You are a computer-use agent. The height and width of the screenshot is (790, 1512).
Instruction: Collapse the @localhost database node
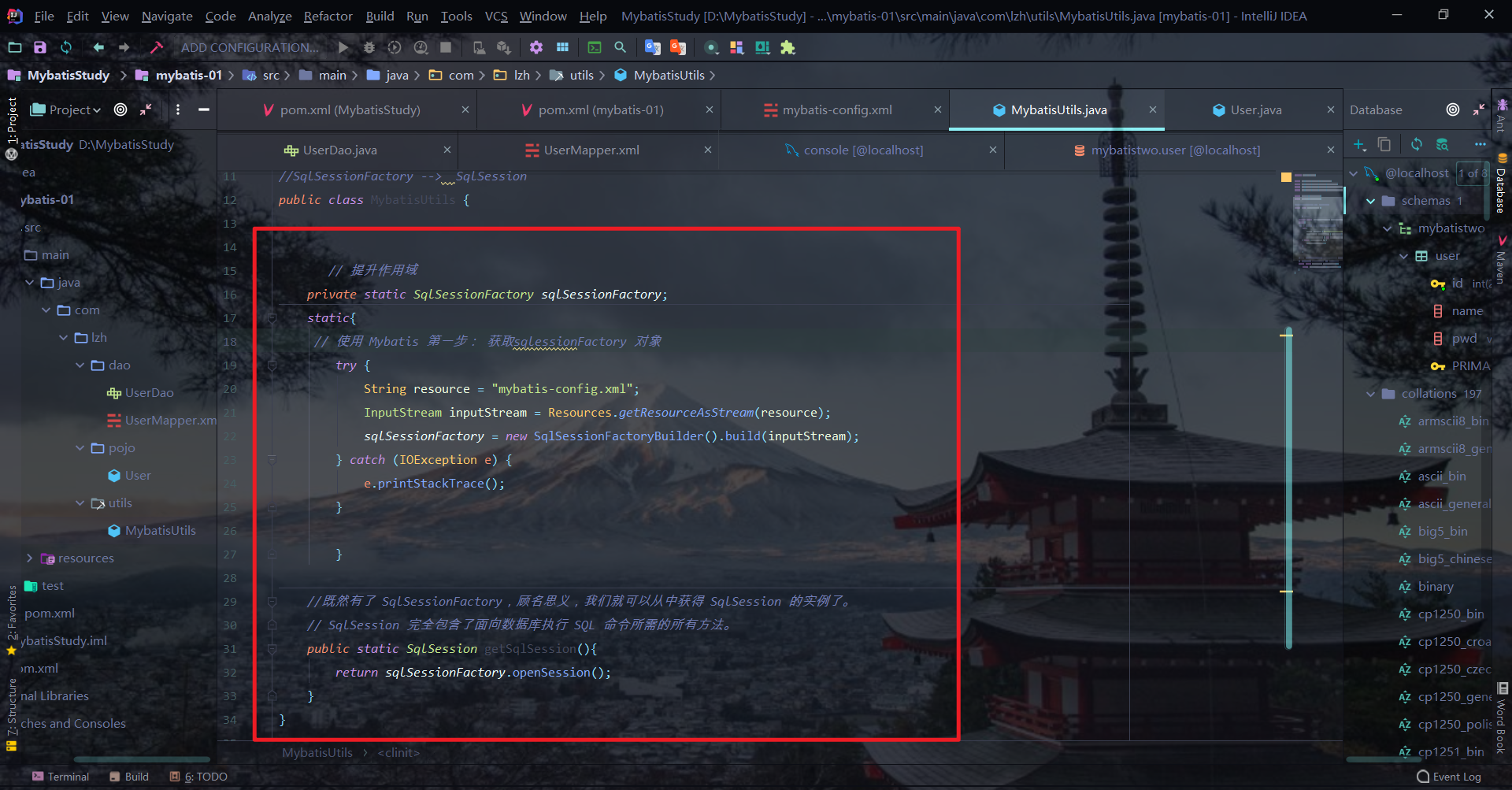point(1354,173)
